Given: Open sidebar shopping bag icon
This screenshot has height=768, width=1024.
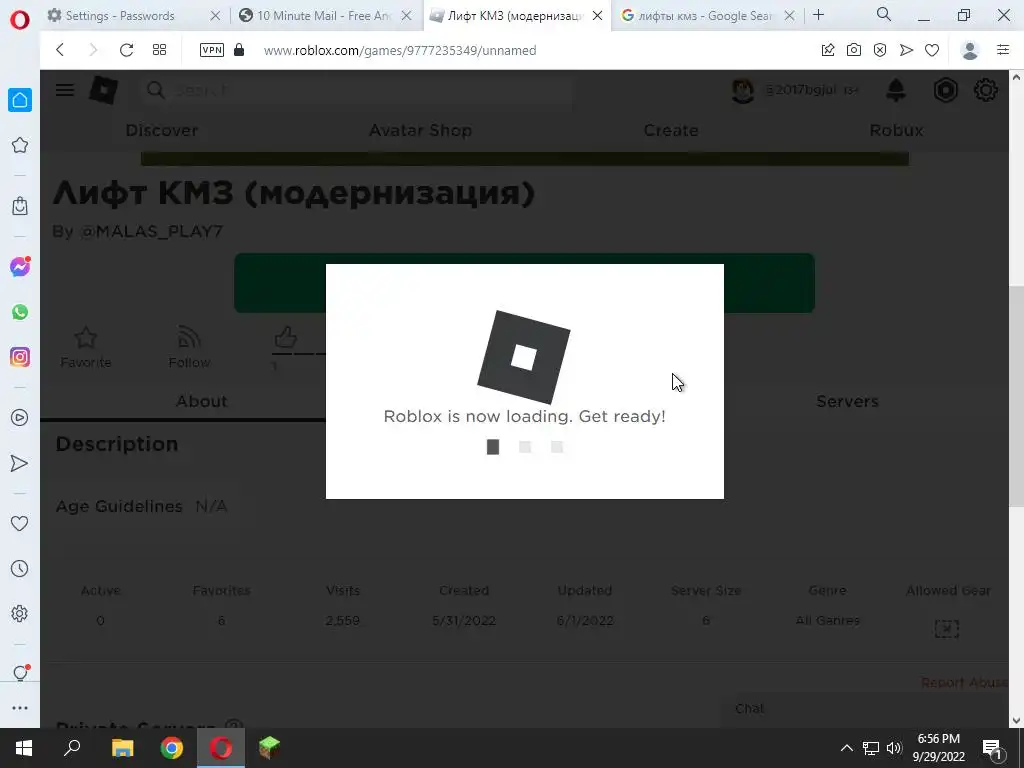Looking at the screenshot, I should (20, 206).
